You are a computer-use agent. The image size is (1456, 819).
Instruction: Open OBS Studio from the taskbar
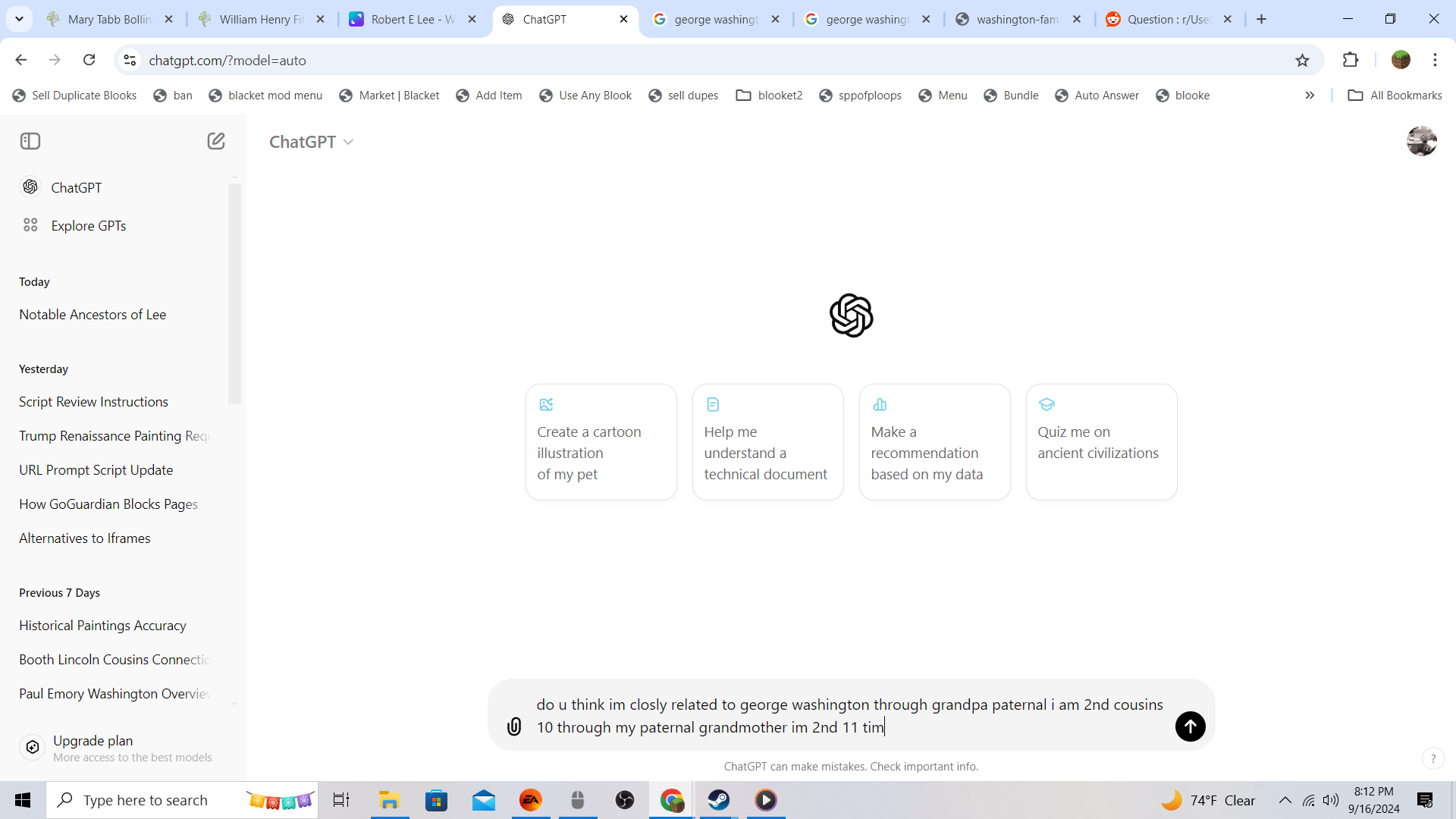click(x=625, y=800)
